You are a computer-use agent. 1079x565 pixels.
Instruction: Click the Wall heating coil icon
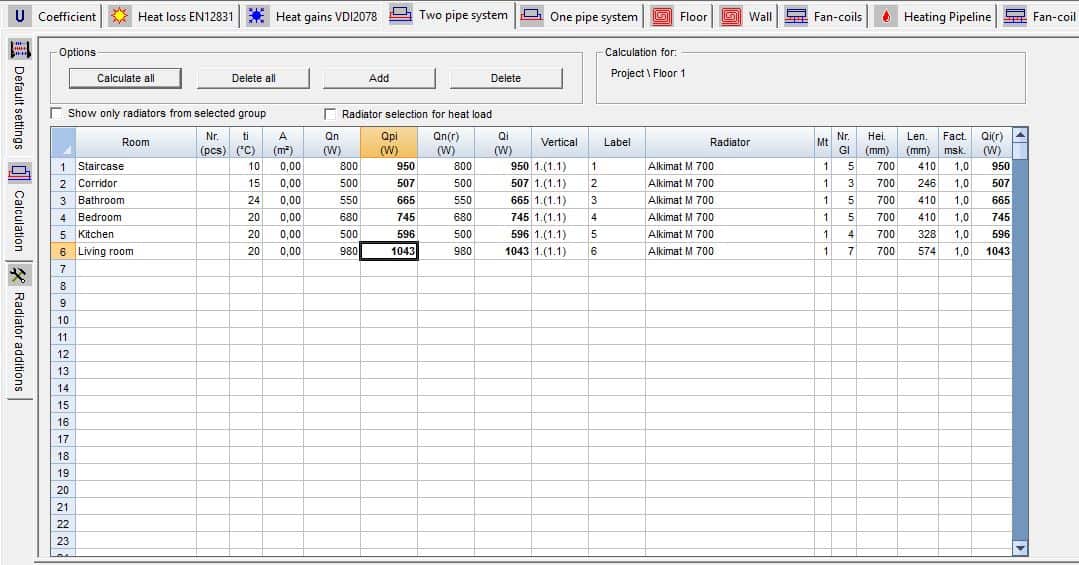731,16
